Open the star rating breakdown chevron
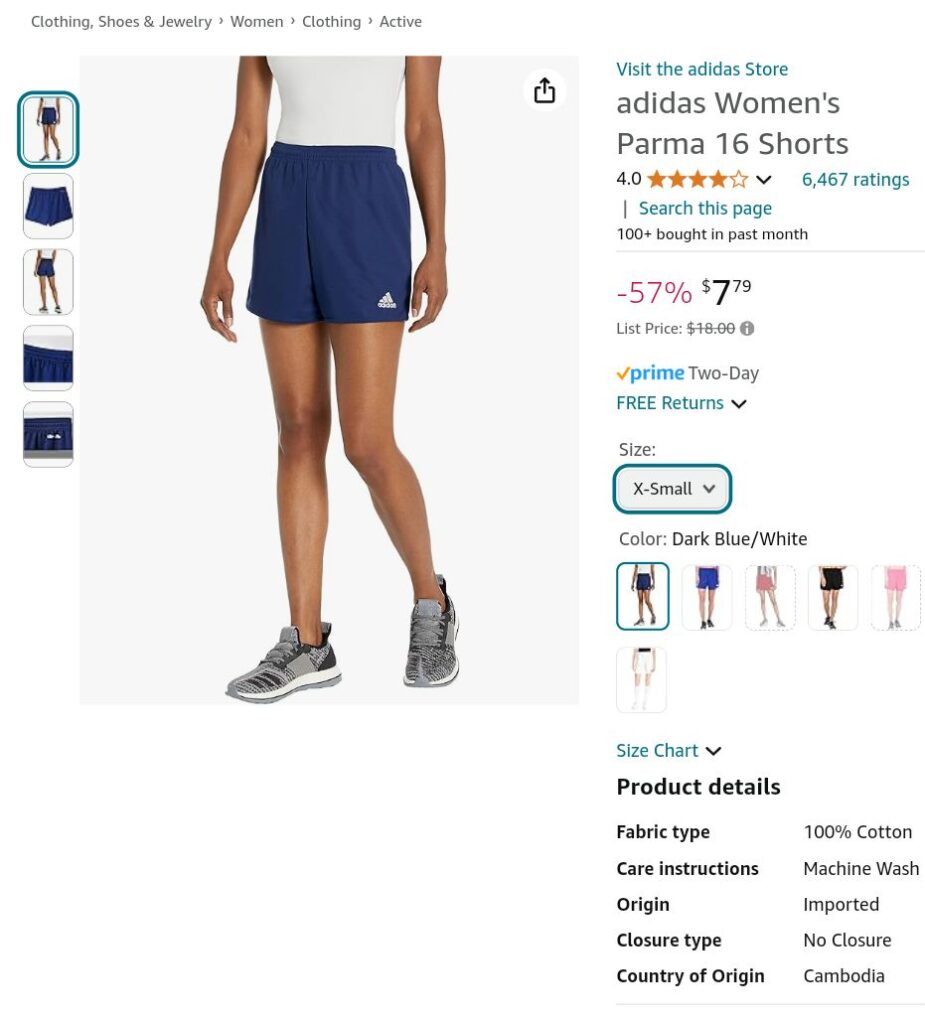This screenshot has width=925, height=1024. [x=763, y=180]
